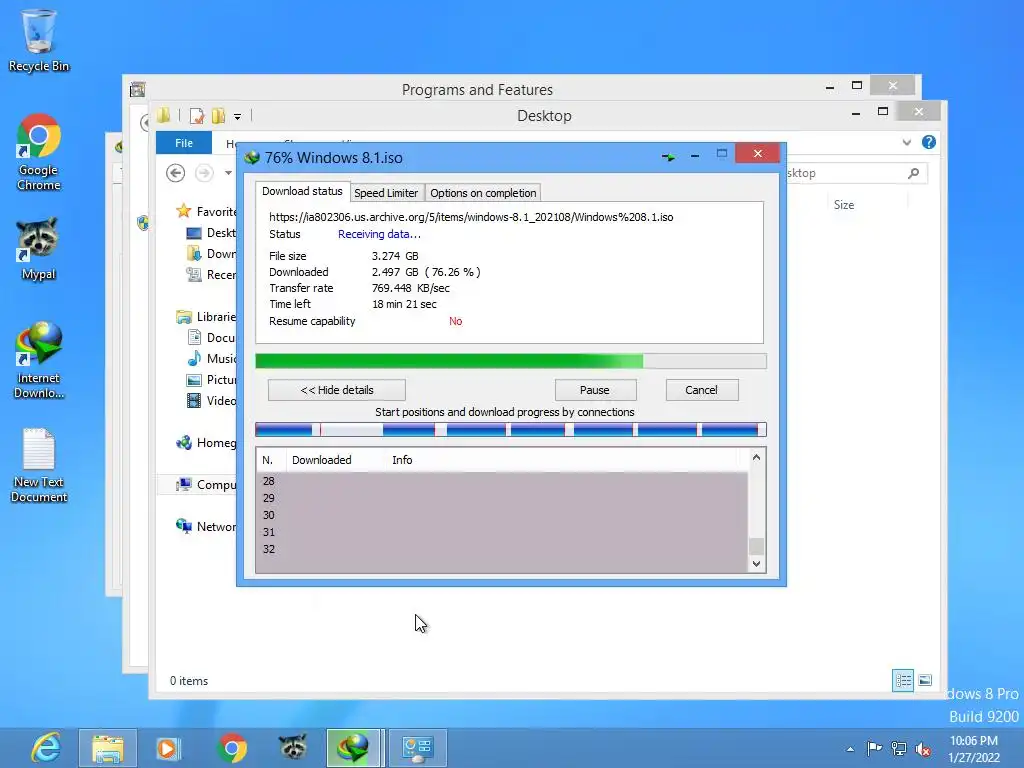The image size is (1024, 768).
Task: Open the Mypal raccoon desktop shortcut
Action: 39,249
